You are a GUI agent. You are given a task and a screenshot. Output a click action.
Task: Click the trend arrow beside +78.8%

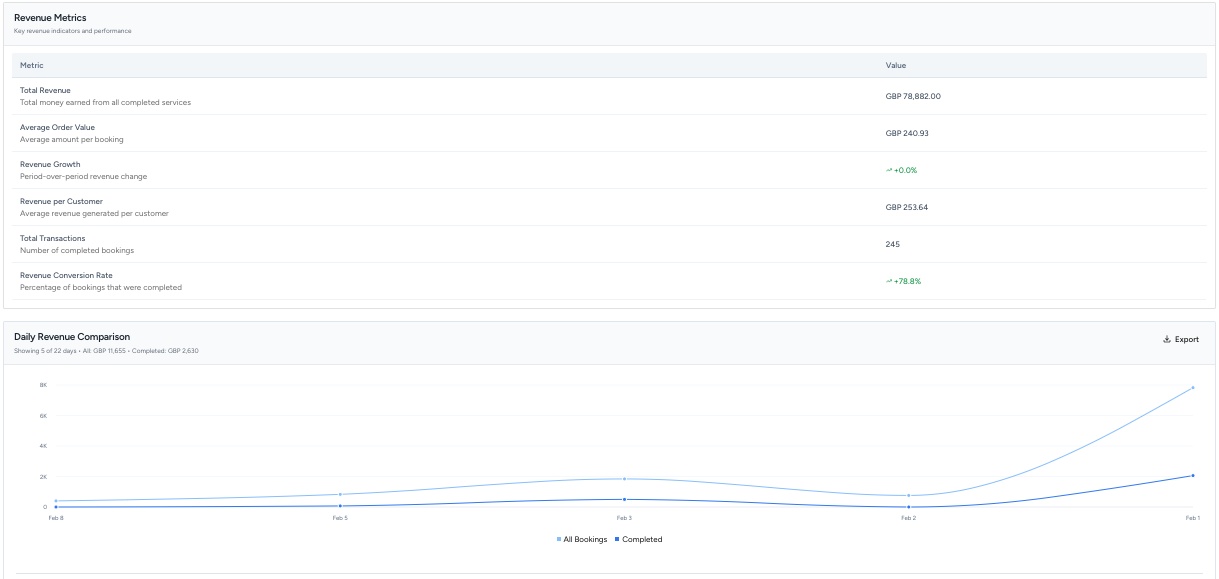(887, 280)
